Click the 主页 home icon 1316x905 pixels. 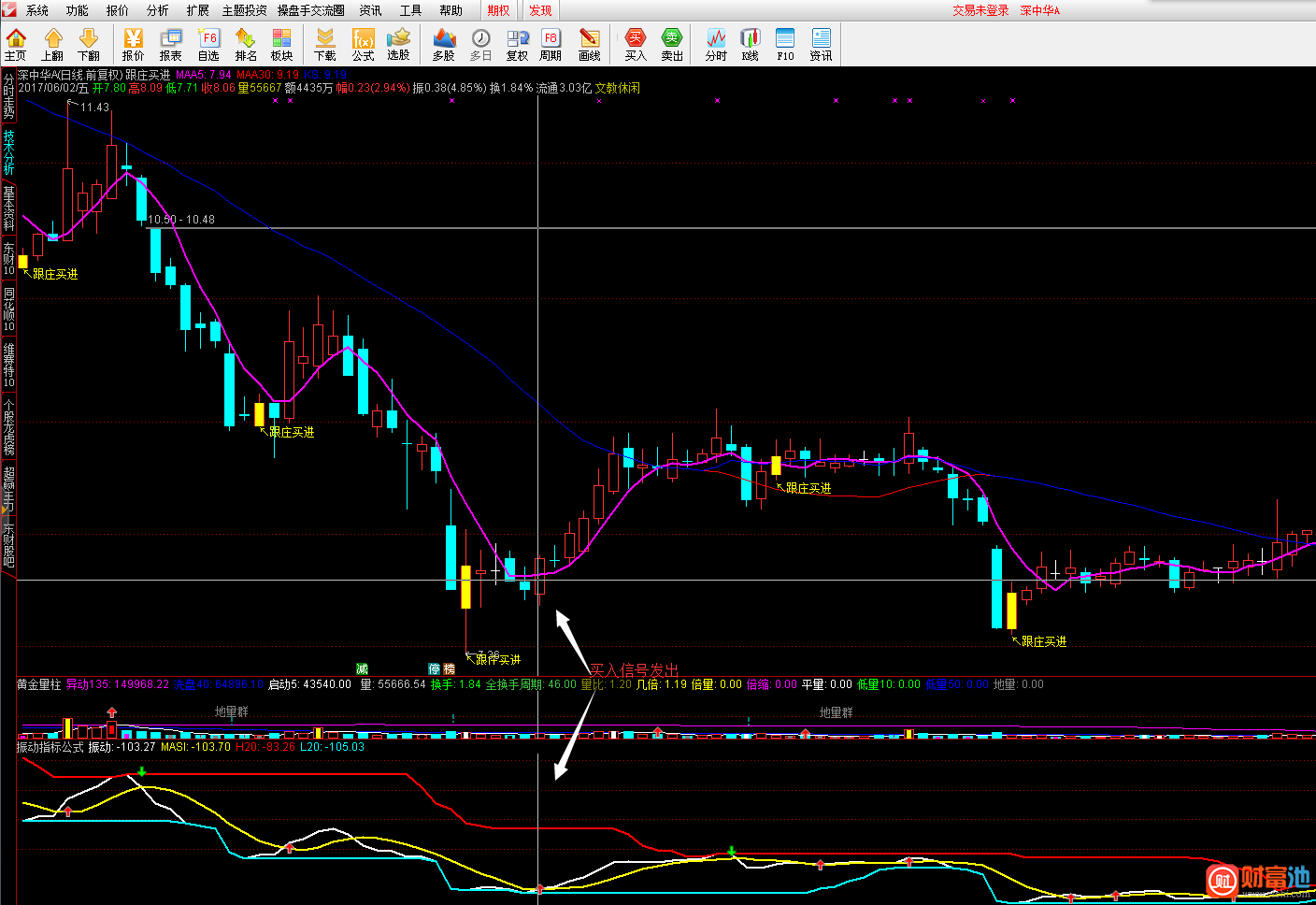16,44
